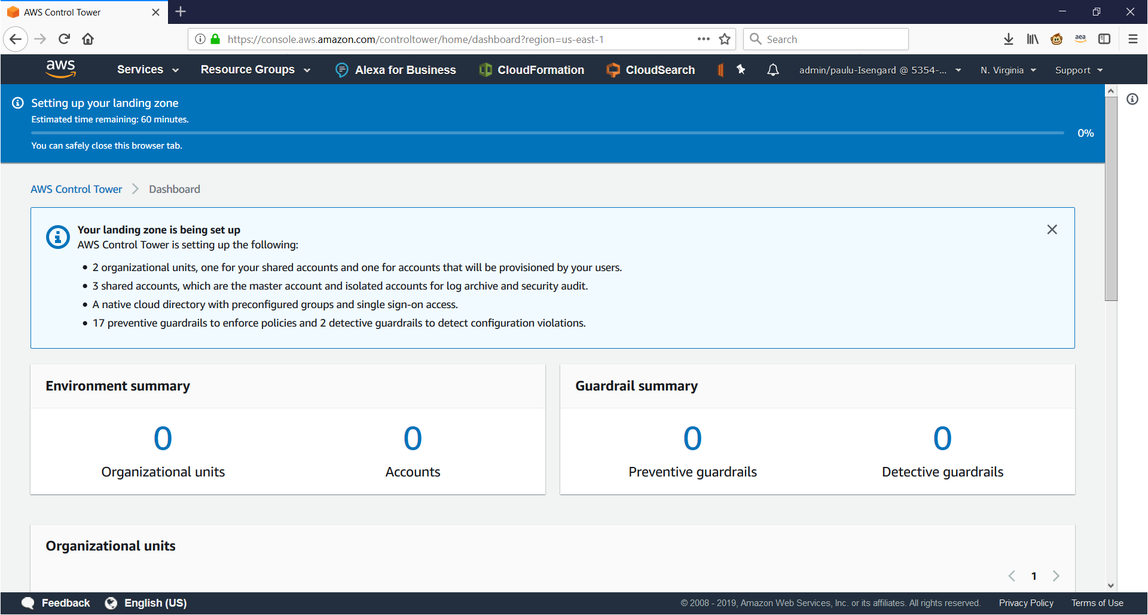1148x615 pixels.
Task: Click the 'Organizational units' table heading
Action: pyautogui.click(x=111, y=546)
